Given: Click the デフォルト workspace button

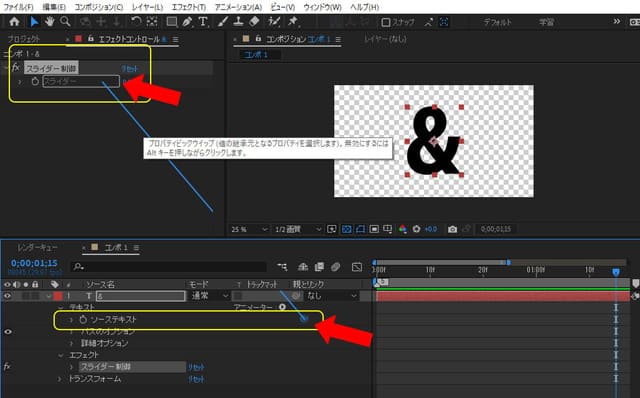Looking at the screenshot, I should (497, 22).
